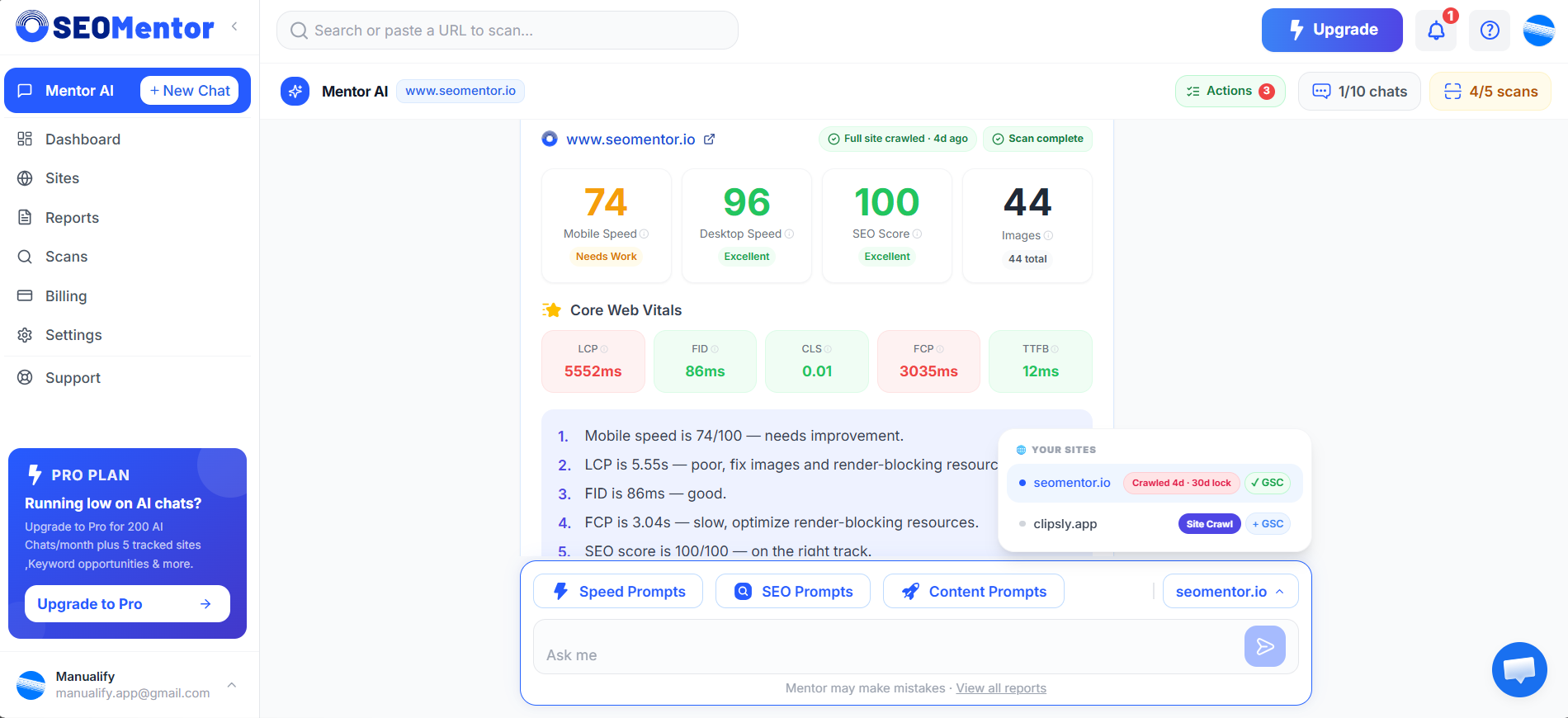Follow the View all reports link

tap(1001, 688)
